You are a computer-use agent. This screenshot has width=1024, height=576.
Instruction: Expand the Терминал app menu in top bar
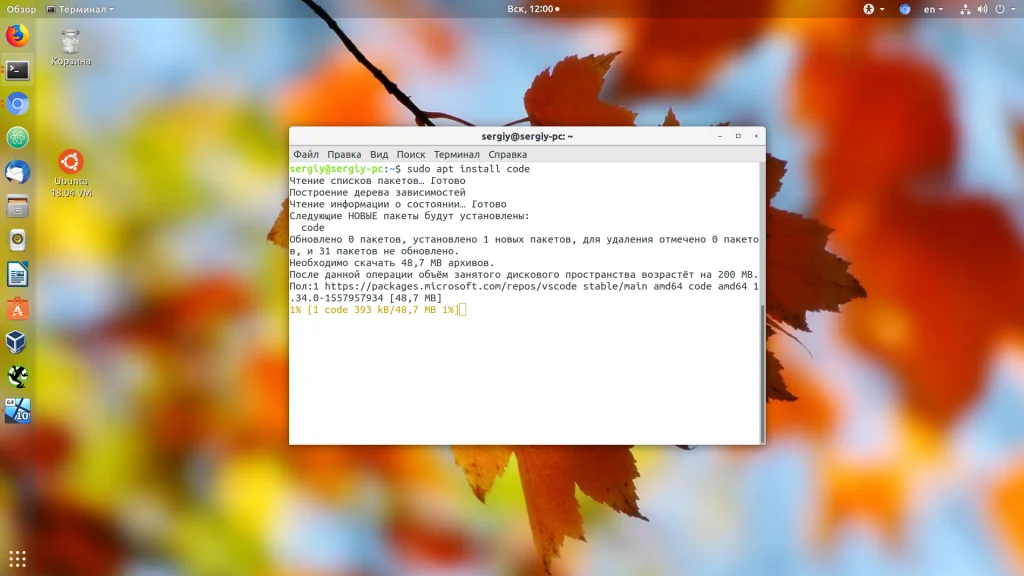tap(80, 9)
